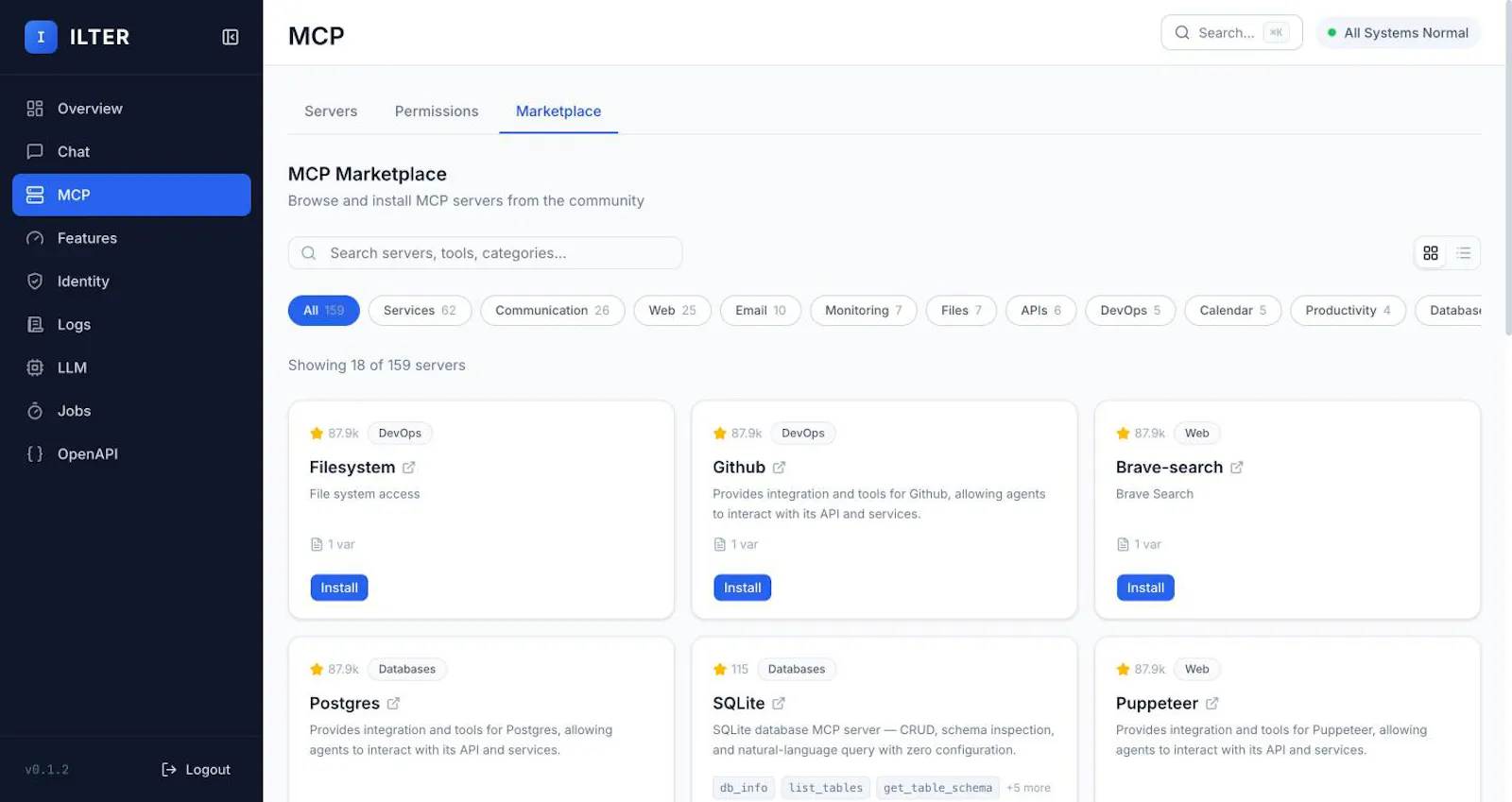Screen dimensions: 1512x802
Task: Filter by Monitoring category
Action: coord(864,311)
